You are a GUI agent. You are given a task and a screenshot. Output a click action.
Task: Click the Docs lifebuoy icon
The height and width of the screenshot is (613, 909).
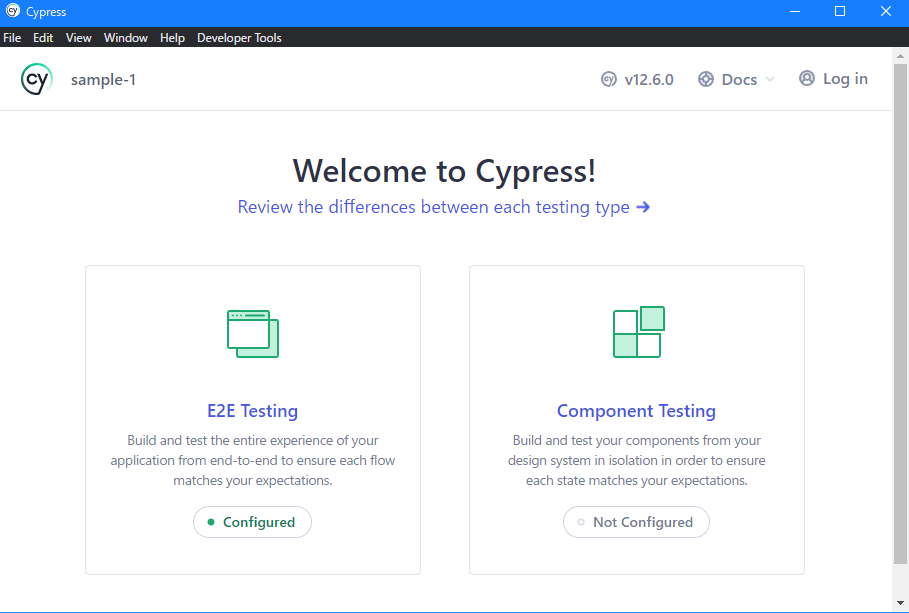(706, 79)
